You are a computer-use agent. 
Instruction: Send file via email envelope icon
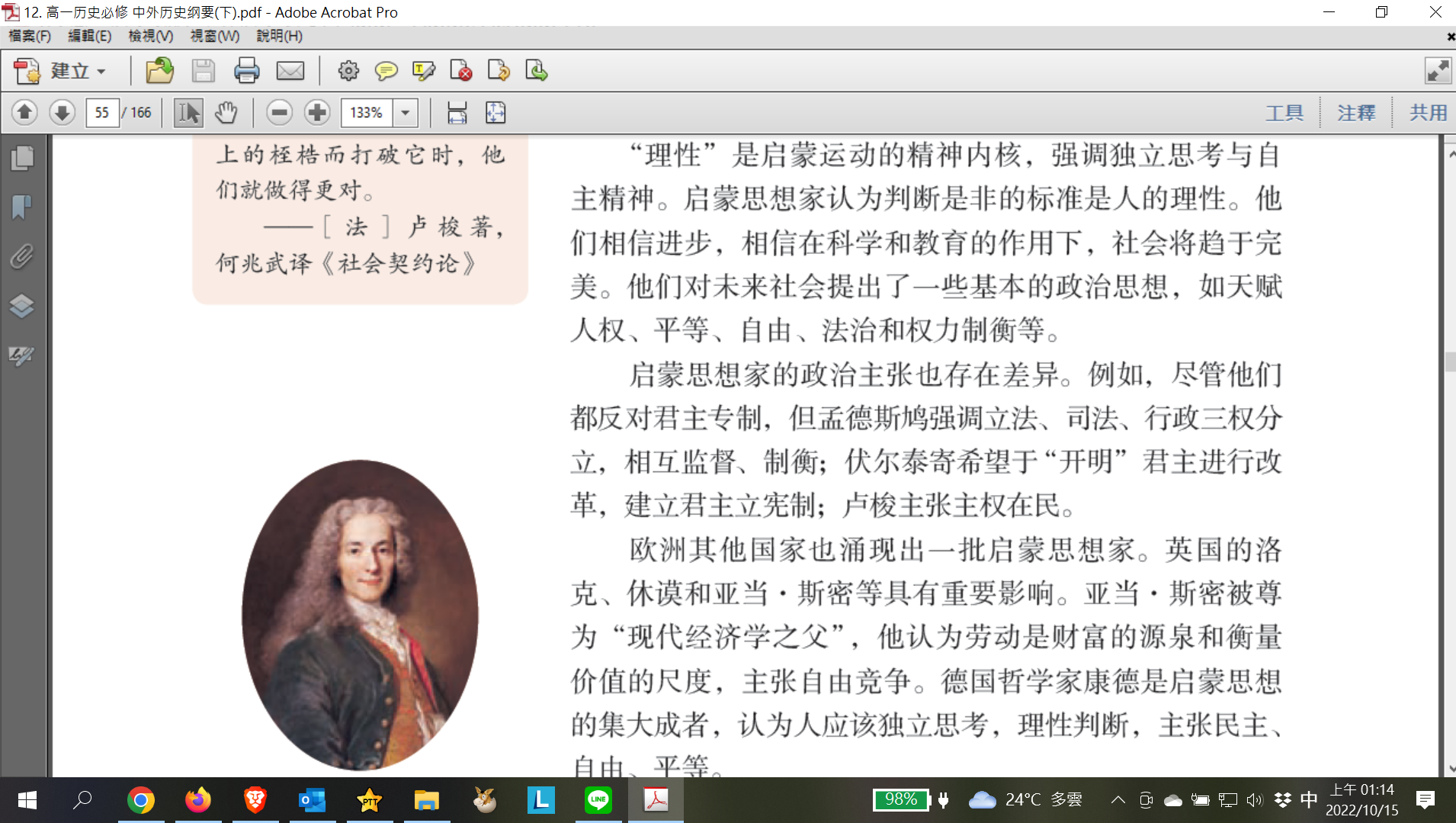click(290, 71)
